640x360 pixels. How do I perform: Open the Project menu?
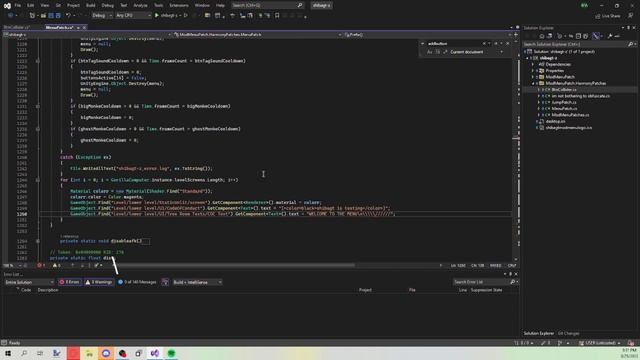(x=73, y=5)
